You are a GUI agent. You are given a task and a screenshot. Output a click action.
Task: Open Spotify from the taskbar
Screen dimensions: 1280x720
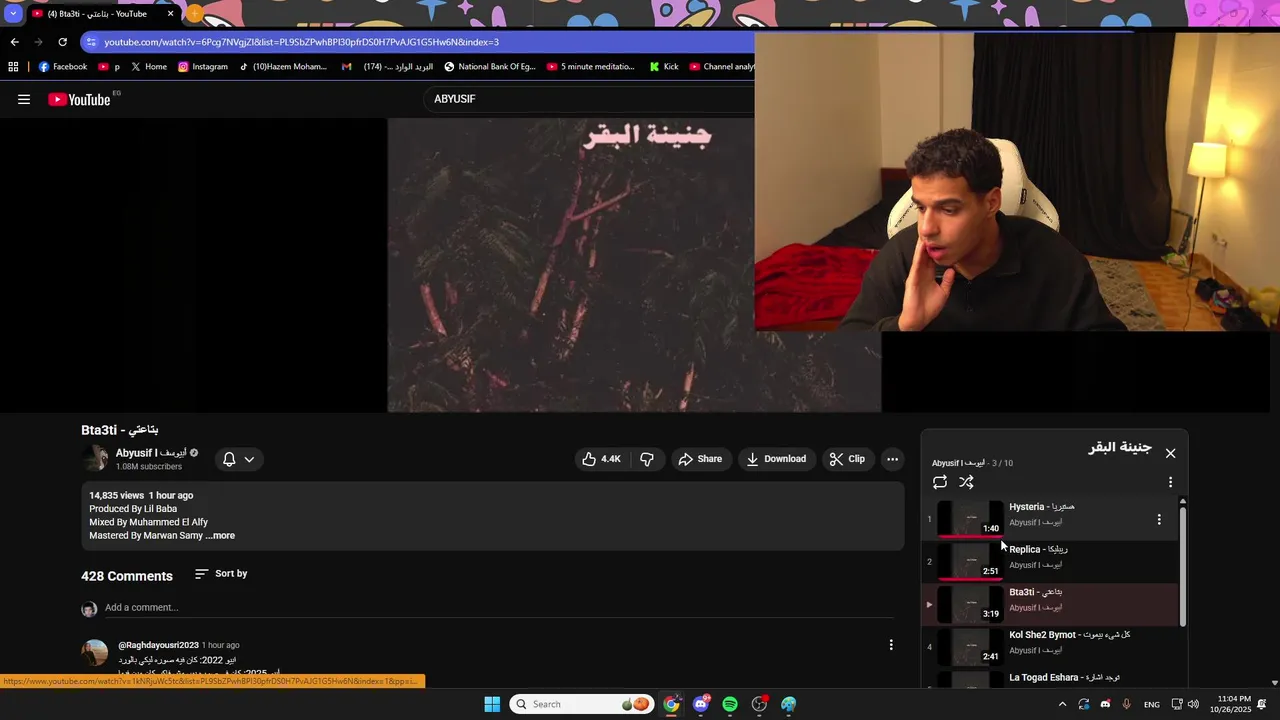pyautogui.click(x=730, y=704)
